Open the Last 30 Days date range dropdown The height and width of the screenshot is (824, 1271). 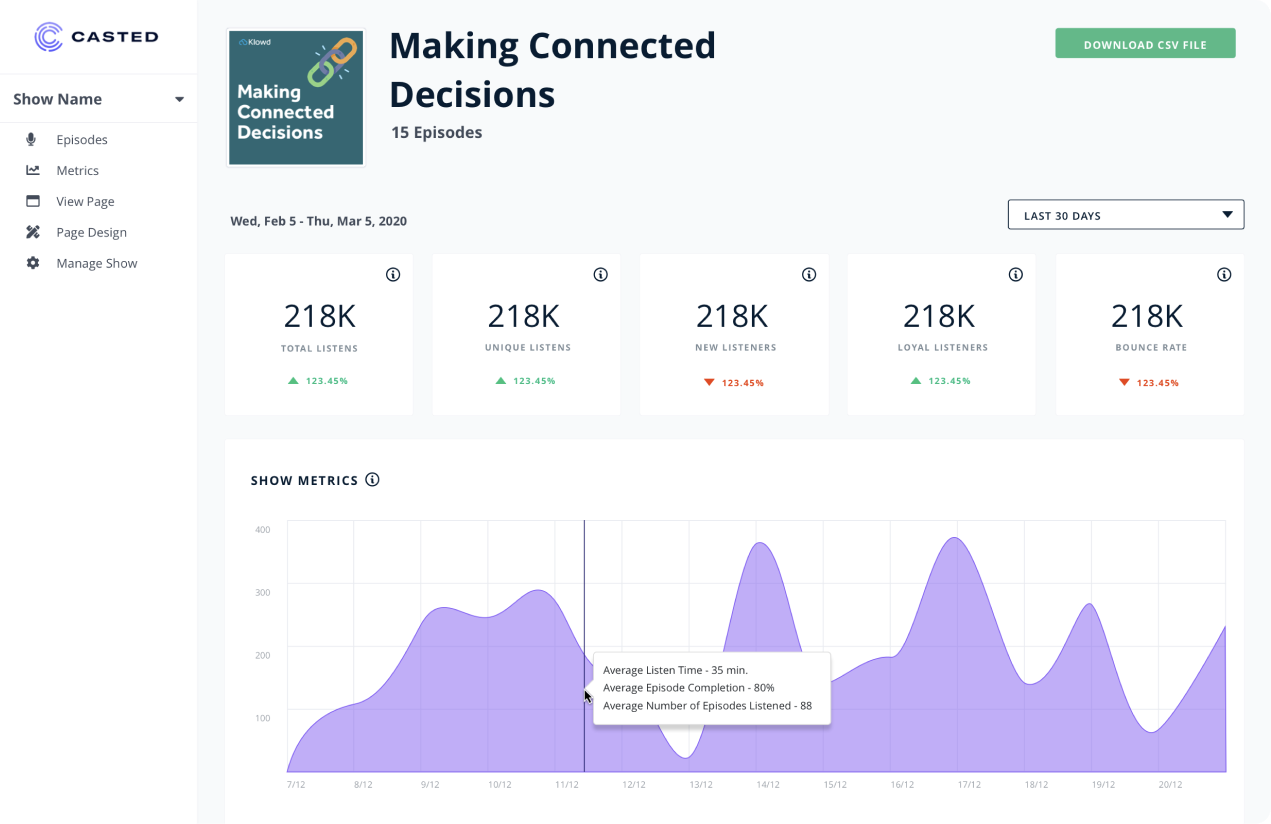click(x=1125, y=215)
